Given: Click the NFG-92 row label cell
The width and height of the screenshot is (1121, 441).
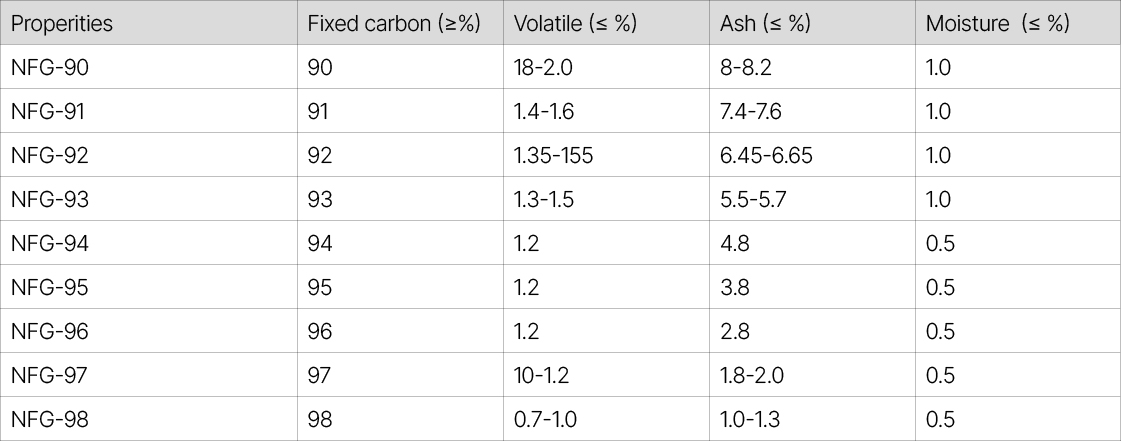Looking at the screenshot, I should pyautogui.click(x=49, y=156).
